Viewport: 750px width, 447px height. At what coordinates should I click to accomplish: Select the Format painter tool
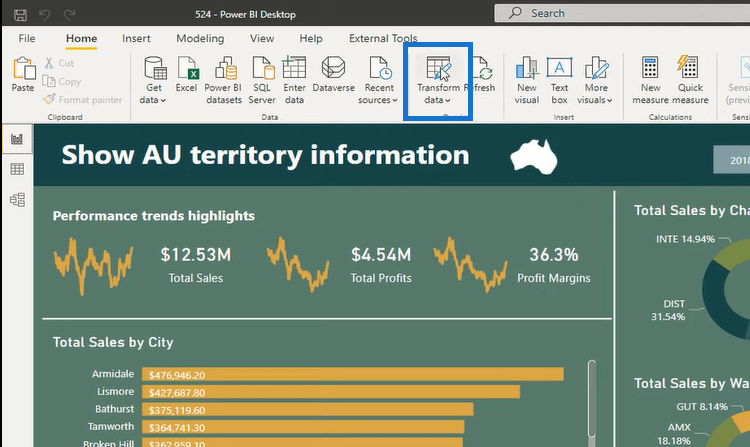(82, 99)
